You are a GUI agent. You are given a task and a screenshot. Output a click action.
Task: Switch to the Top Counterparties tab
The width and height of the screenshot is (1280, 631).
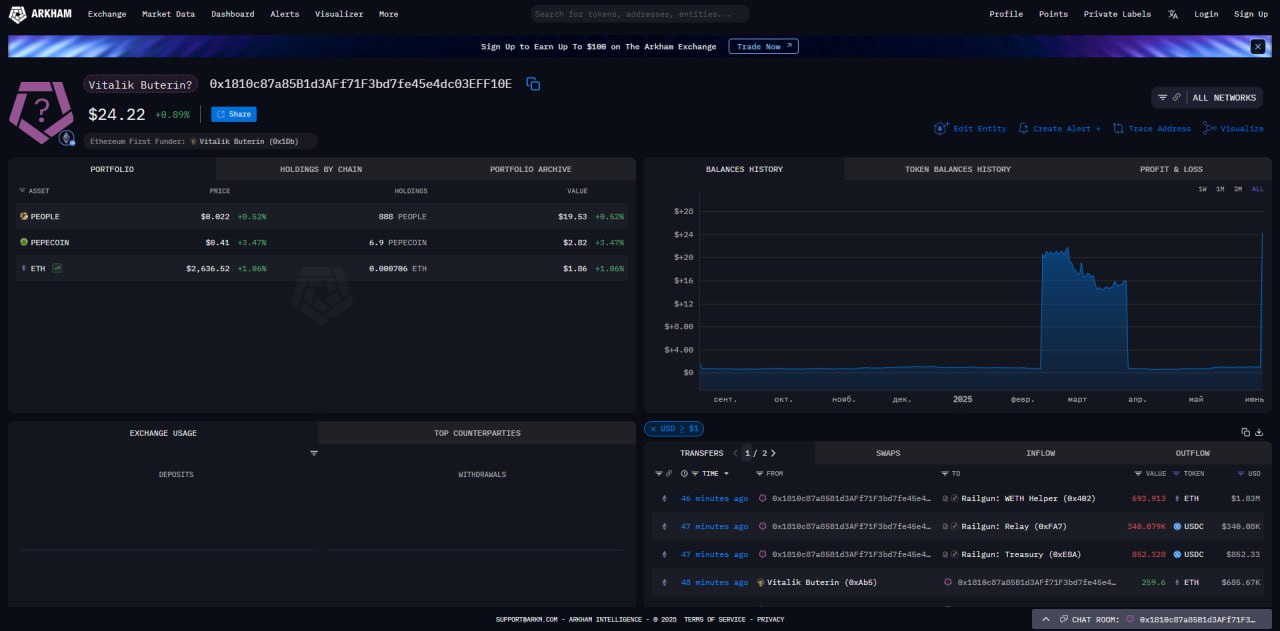pyautogui.click(x=477, y=433)
